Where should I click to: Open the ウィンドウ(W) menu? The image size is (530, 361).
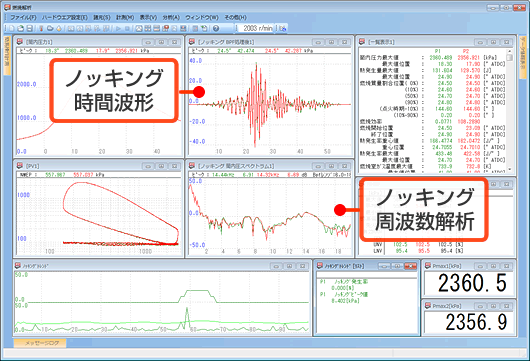pos(202,17)
